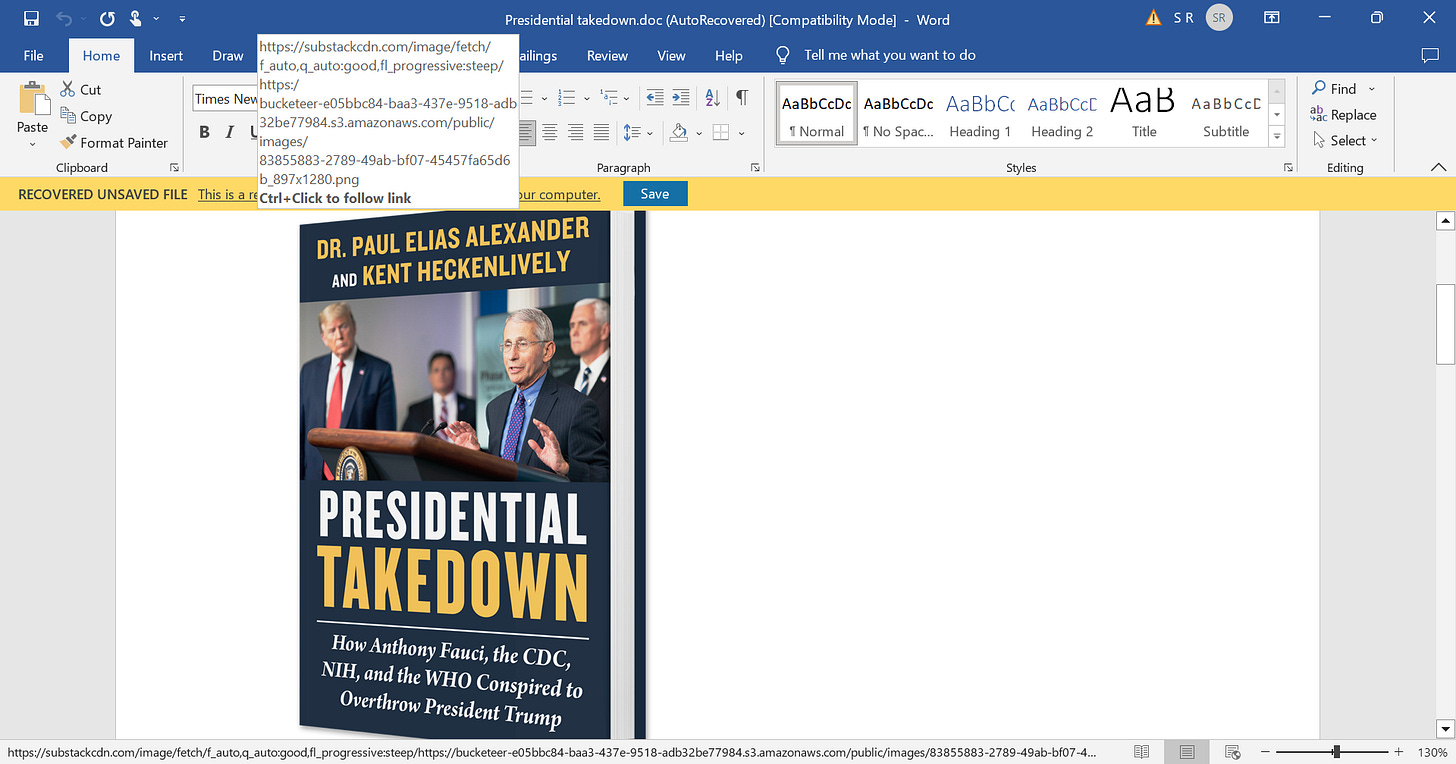This screenshot has width=1456, height=764.
Task: Click the Comments speech bubble icon
Action: pos(1430,56)
